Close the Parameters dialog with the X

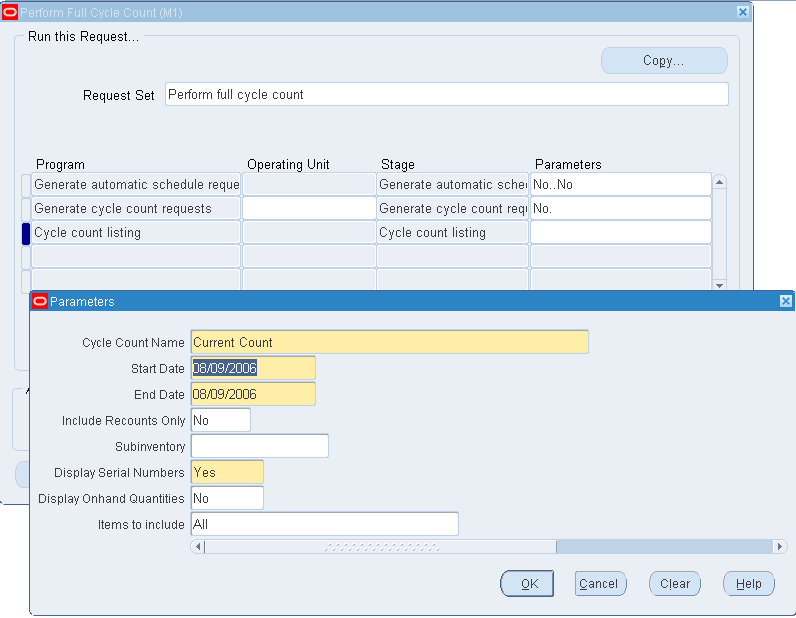pyautogui.click(x=785, y=301)
